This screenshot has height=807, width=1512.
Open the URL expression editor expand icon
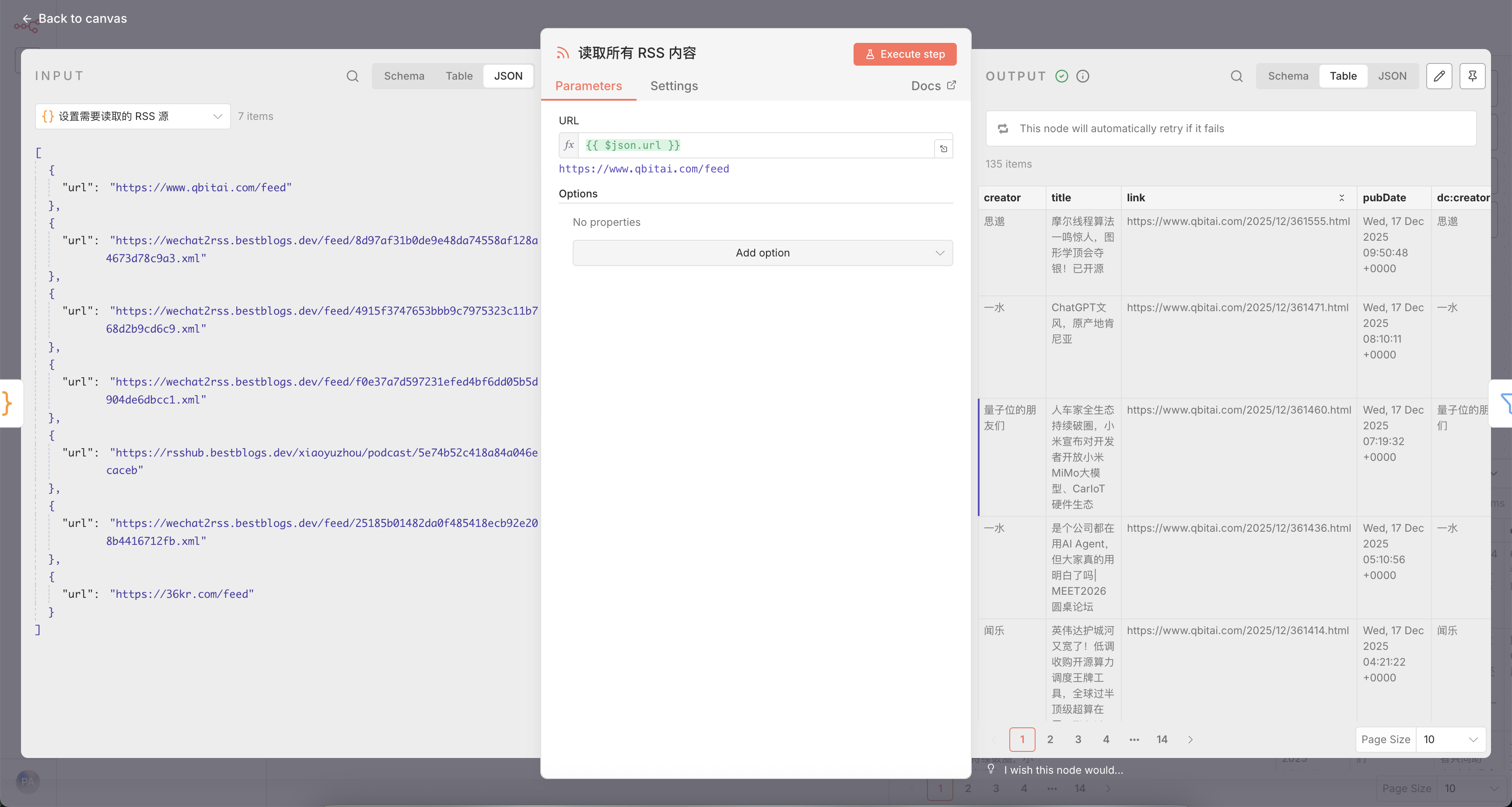tap(943, 149)
